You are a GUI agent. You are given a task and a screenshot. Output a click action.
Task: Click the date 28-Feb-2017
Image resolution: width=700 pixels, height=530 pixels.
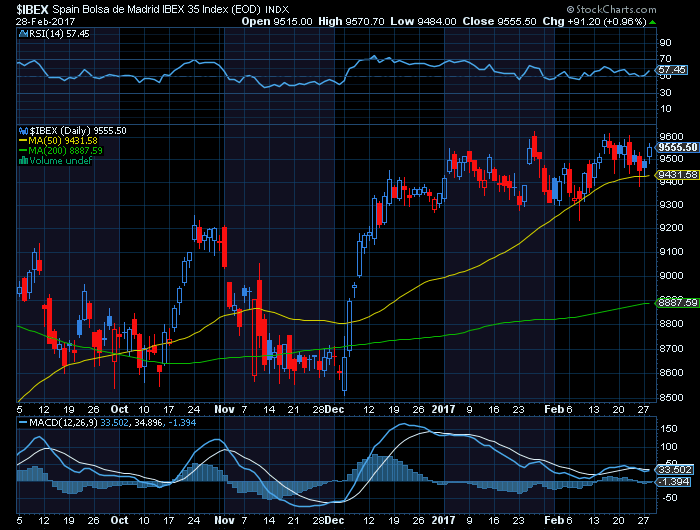pyautogui.click(x=46, y=22)
